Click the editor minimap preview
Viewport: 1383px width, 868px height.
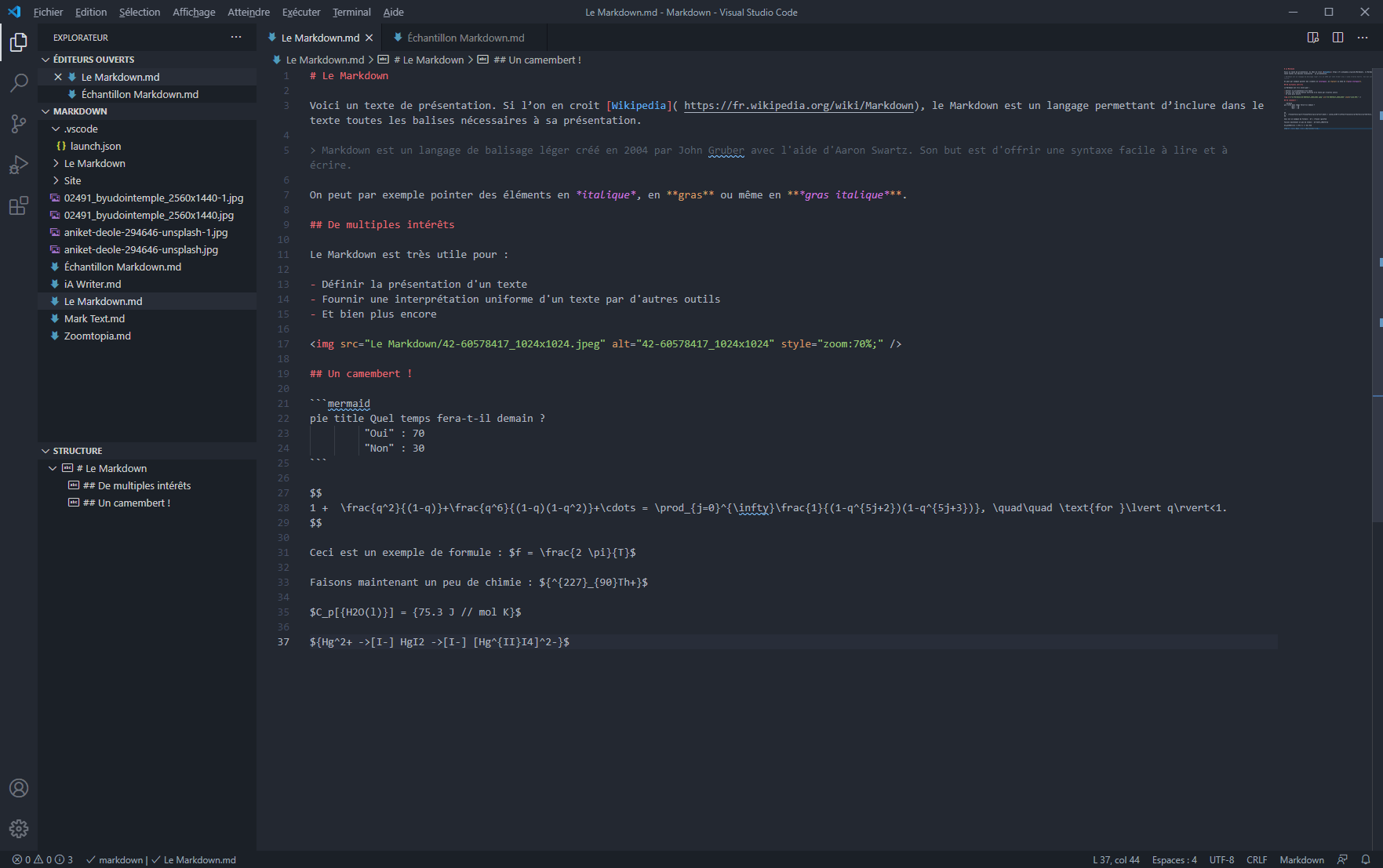[x=1327, y=99]
